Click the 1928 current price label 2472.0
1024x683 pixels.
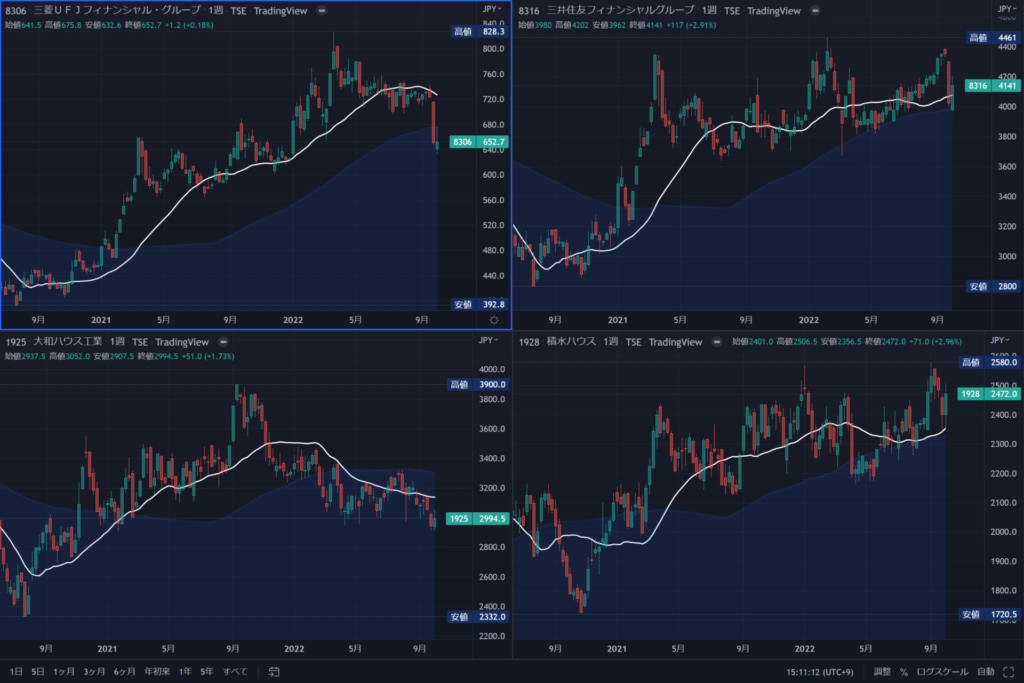pyautogui.click(x=989, y=394)
